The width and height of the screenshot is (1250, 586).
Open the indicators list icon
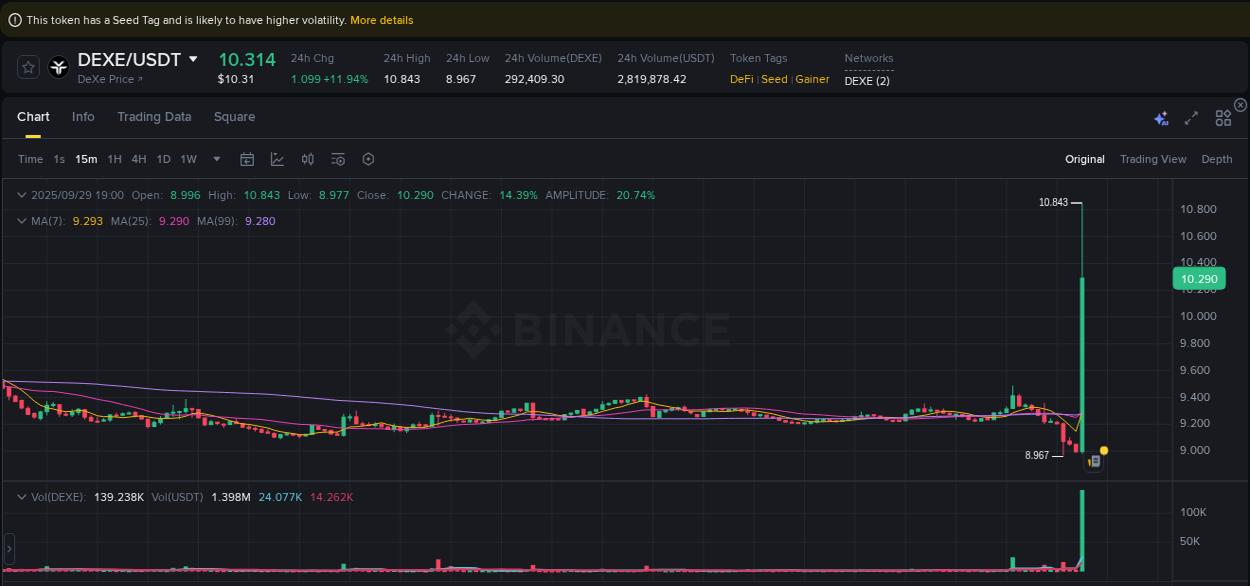coord(337,158)
